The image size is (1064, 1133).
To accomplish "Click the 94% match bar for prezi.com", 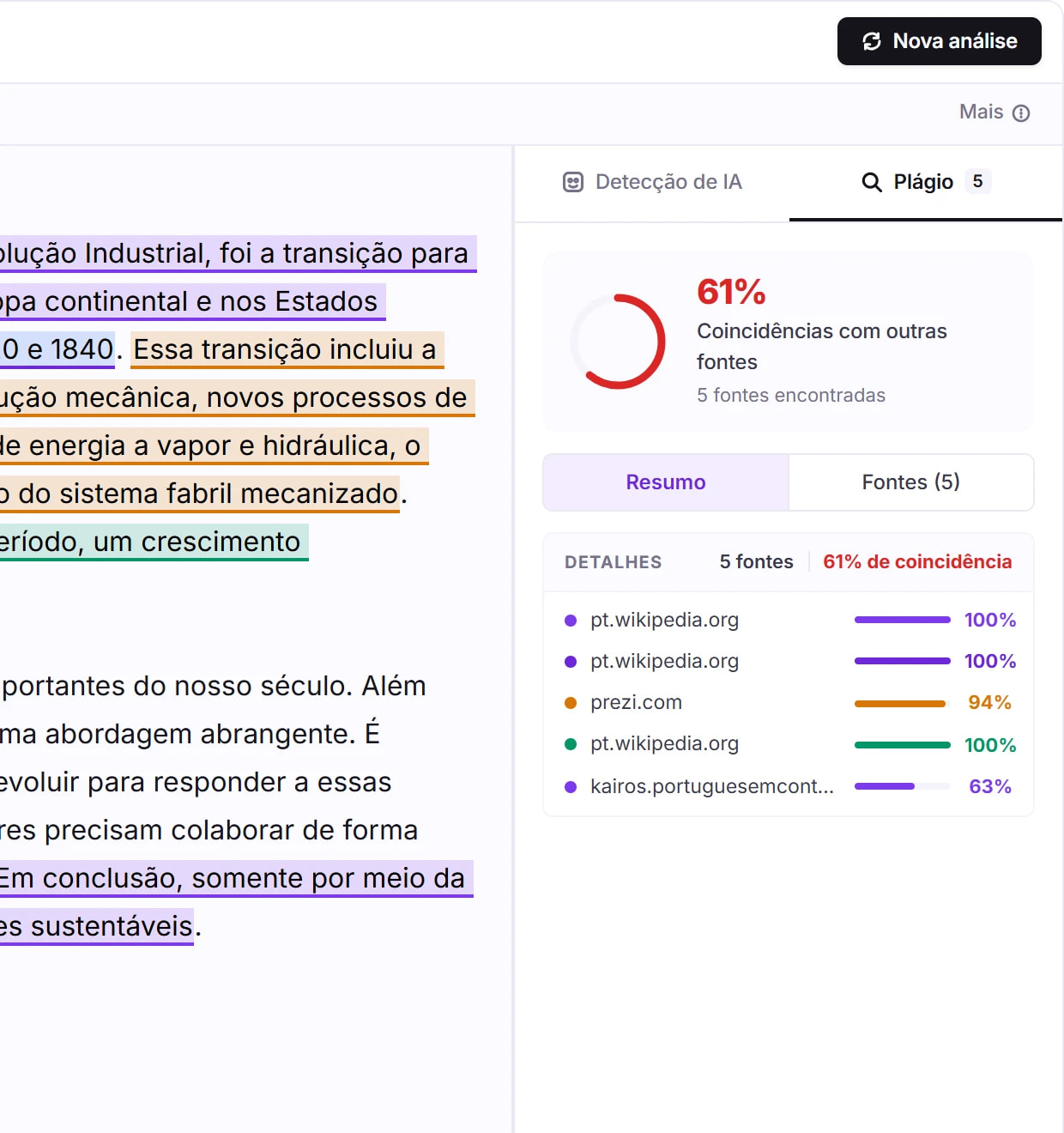I will 902,704.
